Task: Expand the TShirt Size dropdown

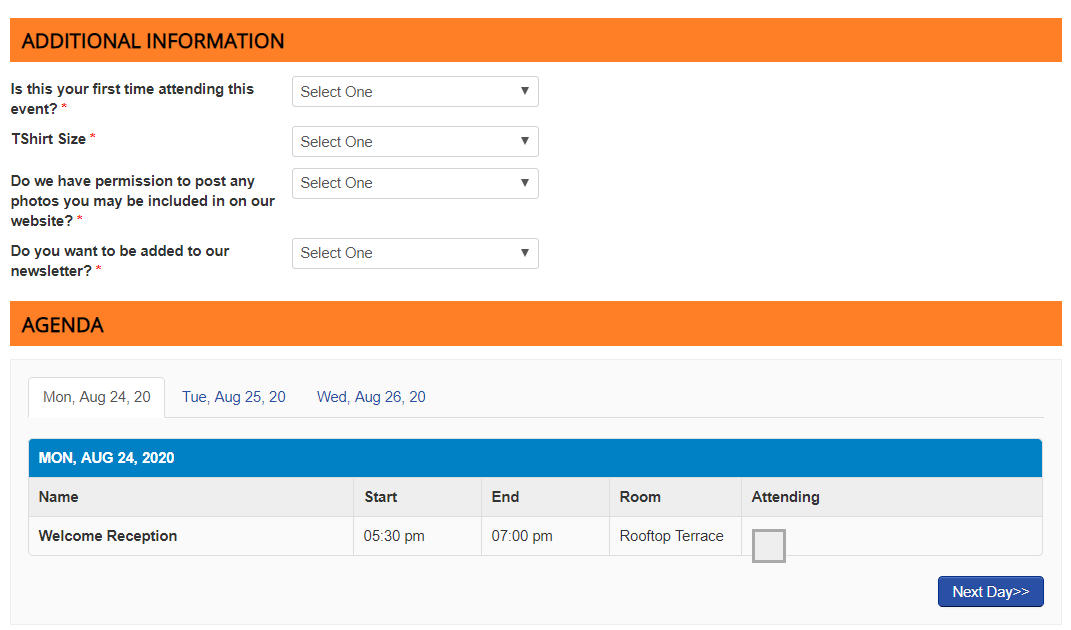Action: [x=415, y=142]
